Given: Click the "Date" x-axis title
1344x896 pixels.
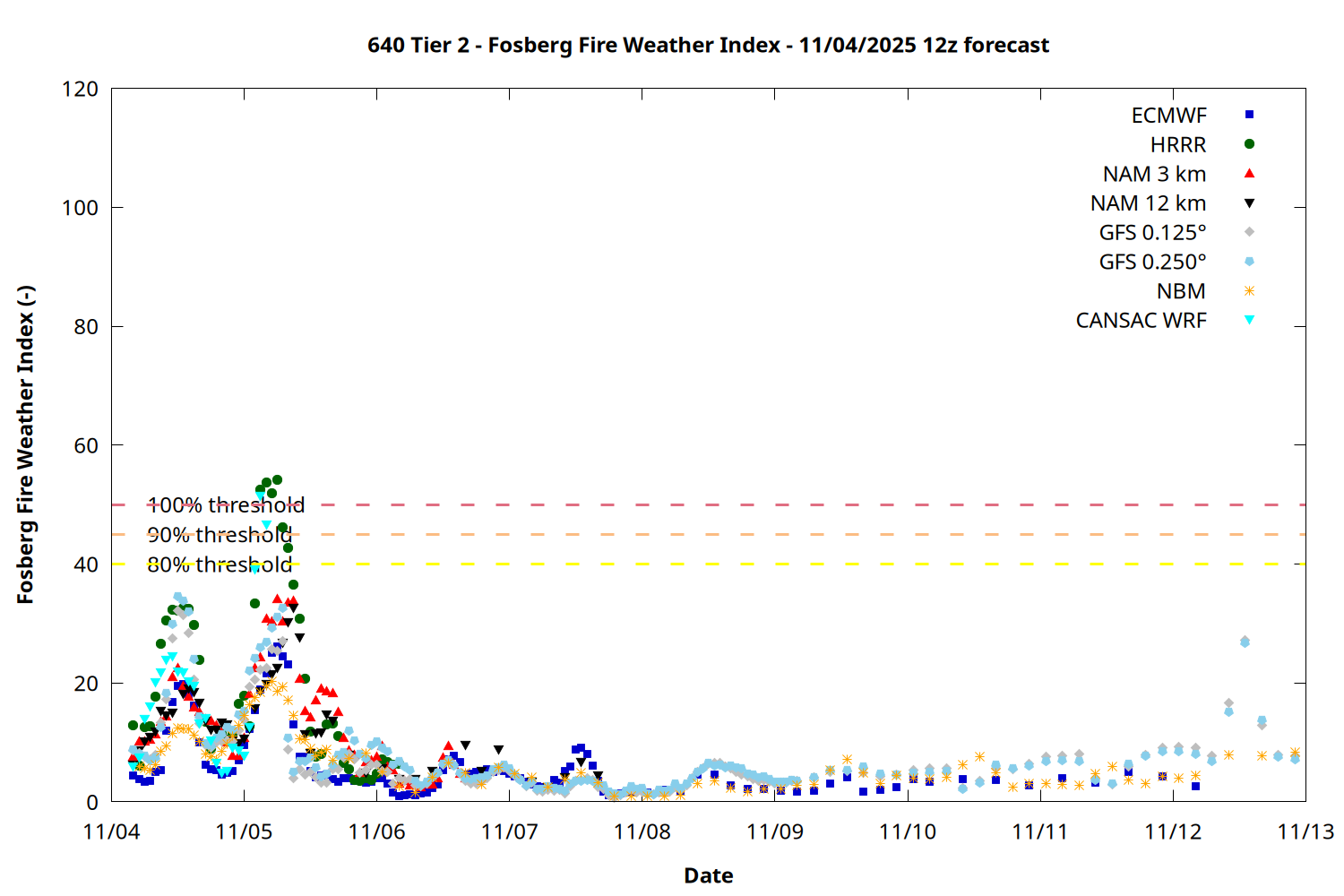Looking at the screenshot, I should click(x=708, y=875).
